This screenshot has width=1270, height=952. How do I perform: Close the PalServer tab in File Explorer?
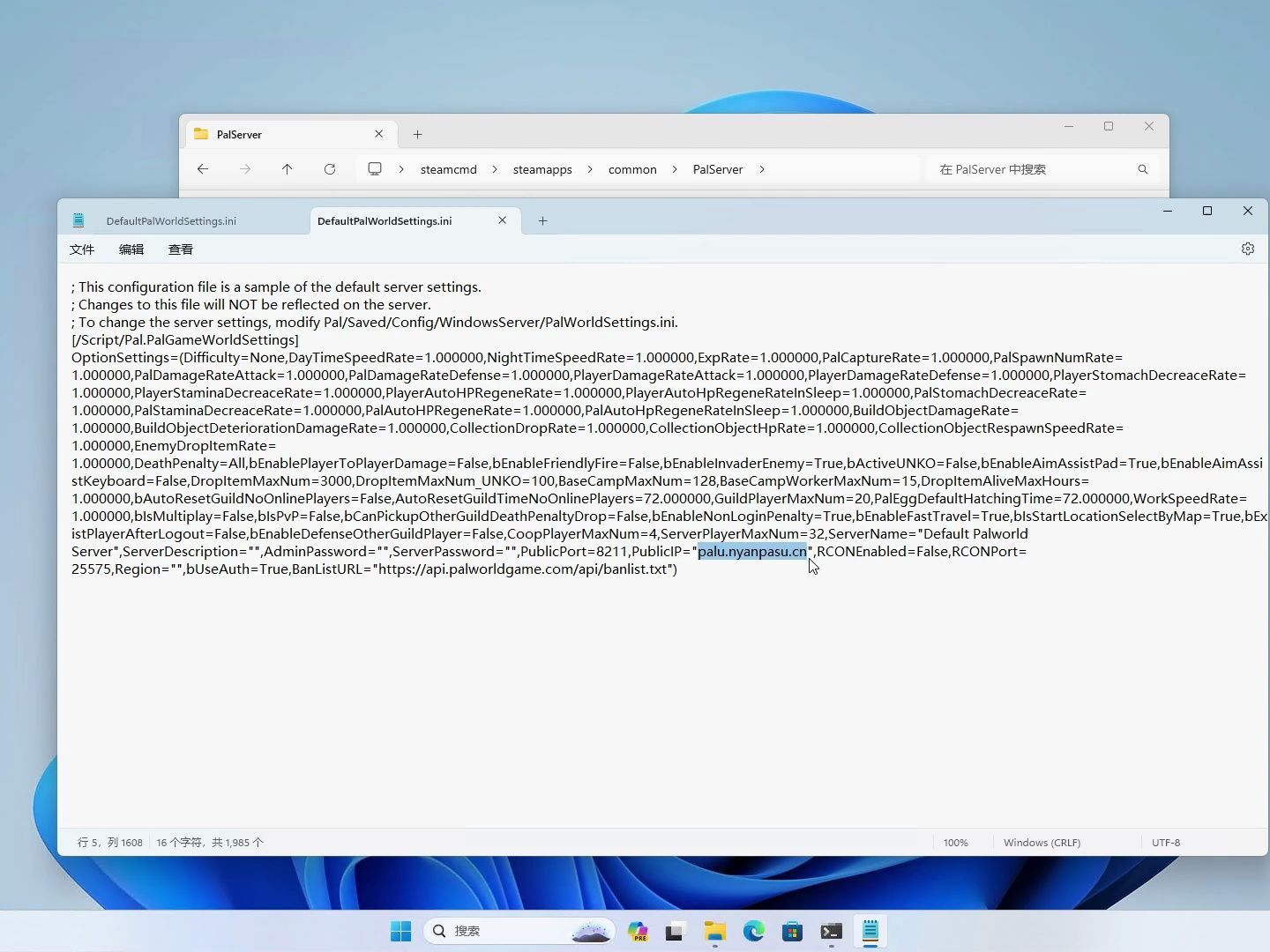379,134
